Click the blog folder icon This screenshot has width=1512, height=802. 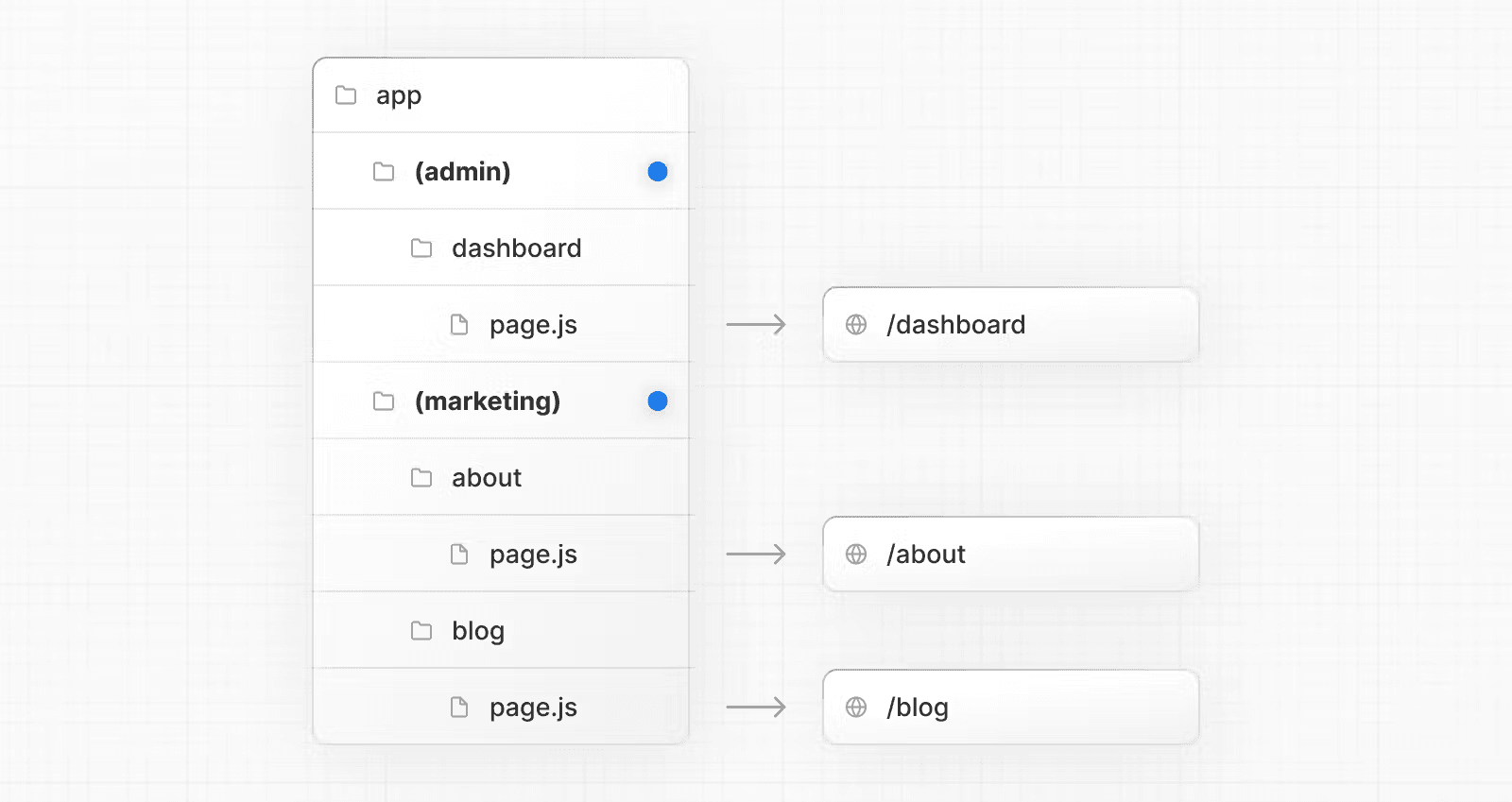coord(421,631)
